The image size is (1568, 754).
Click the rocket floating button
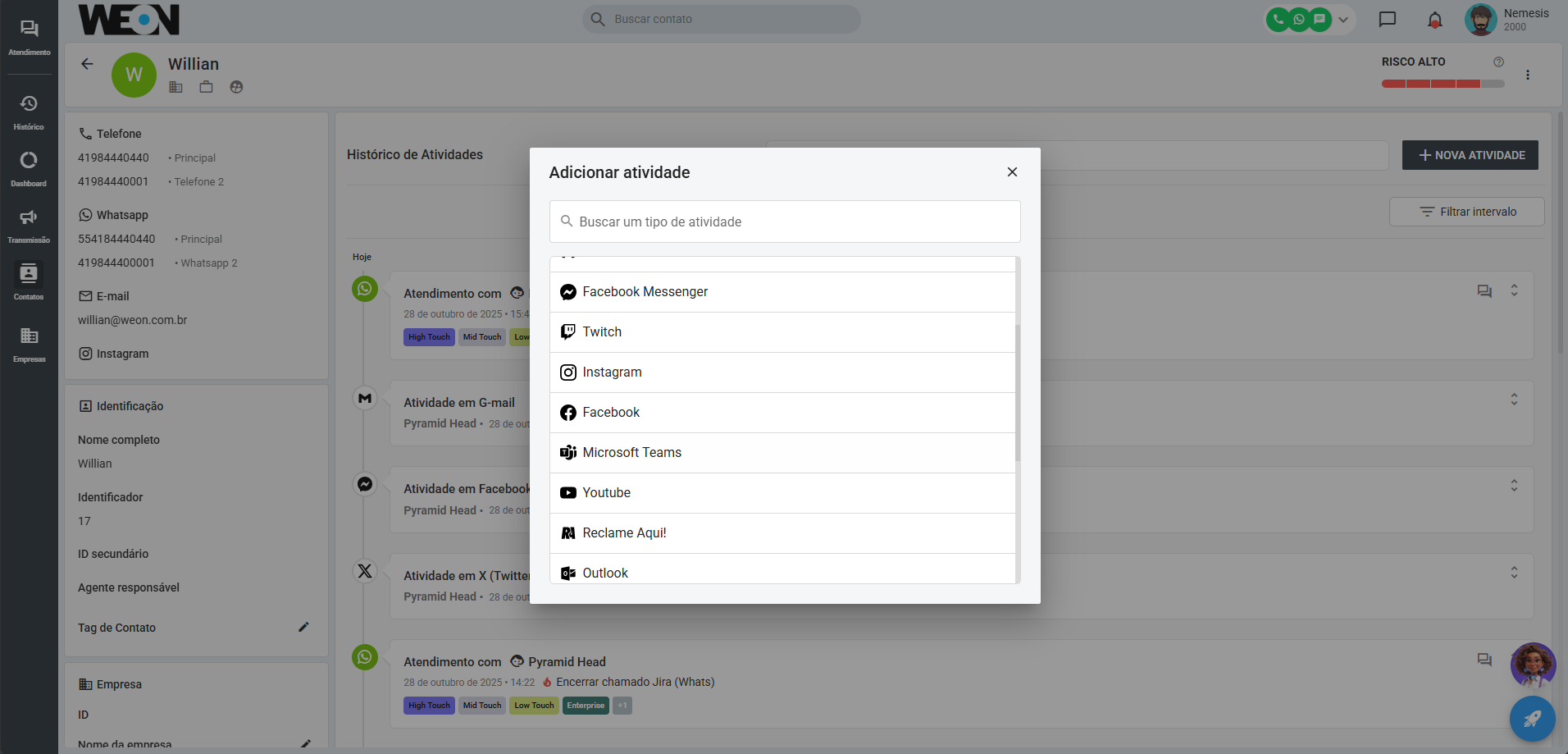(x=1532, y=719)
